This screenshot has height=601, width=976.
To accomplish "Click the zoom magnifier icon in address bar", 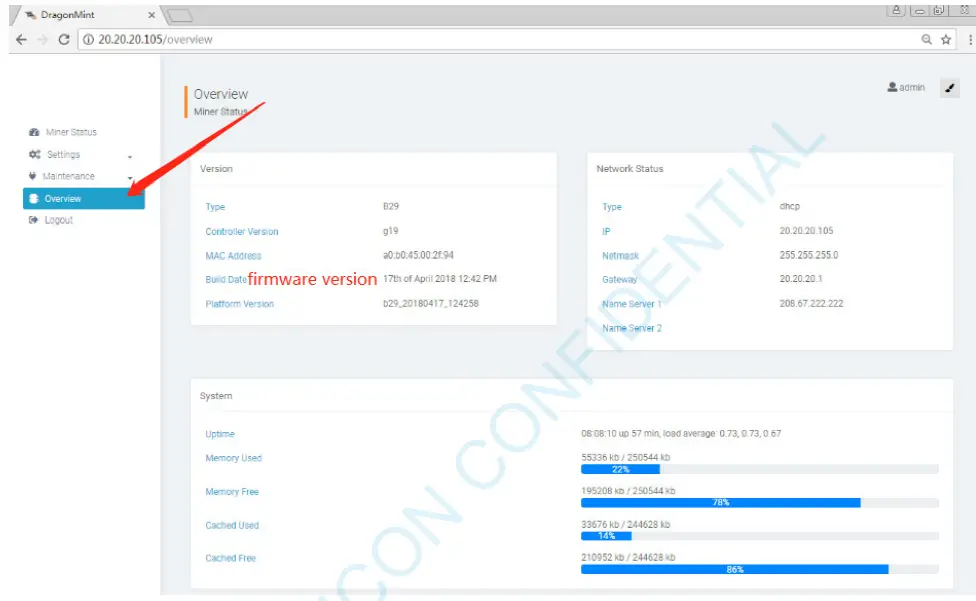I will coord(927,39).
